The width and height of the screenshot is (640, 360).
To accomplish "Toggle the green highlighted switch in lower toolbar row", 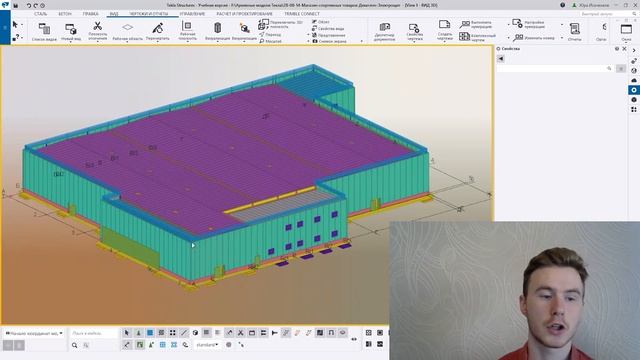I will [x=140, y=345].
